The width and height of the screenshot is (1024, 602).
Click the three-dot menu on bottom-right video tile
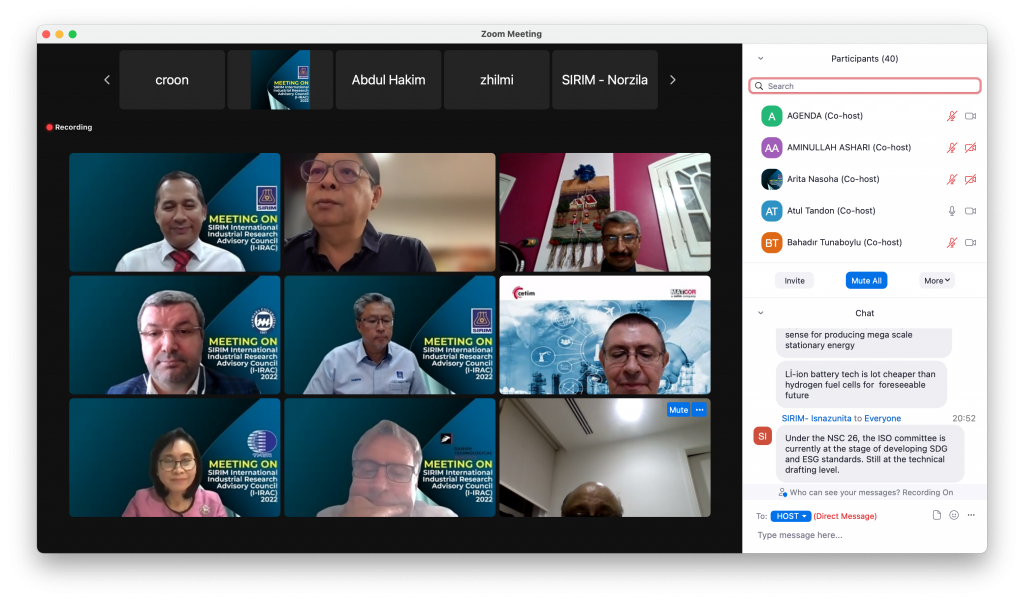(x=699, y=410)
